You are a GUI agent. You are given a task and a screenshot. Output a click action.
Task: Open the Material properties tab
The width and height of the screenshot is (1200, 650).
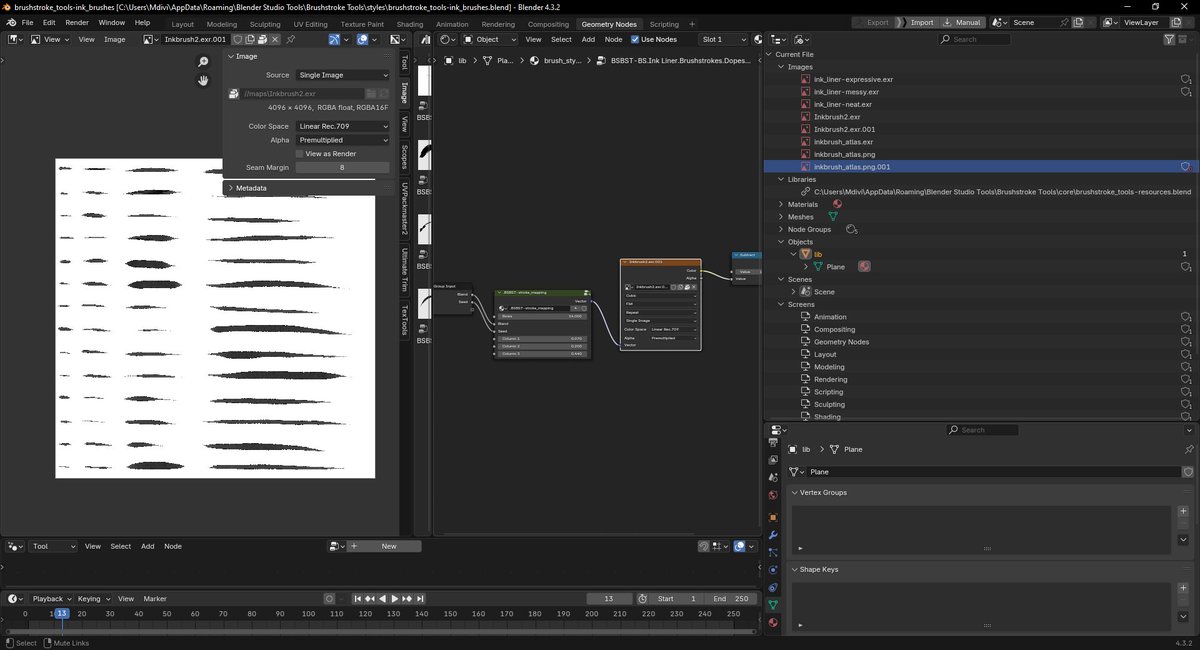tap(773, 622)
